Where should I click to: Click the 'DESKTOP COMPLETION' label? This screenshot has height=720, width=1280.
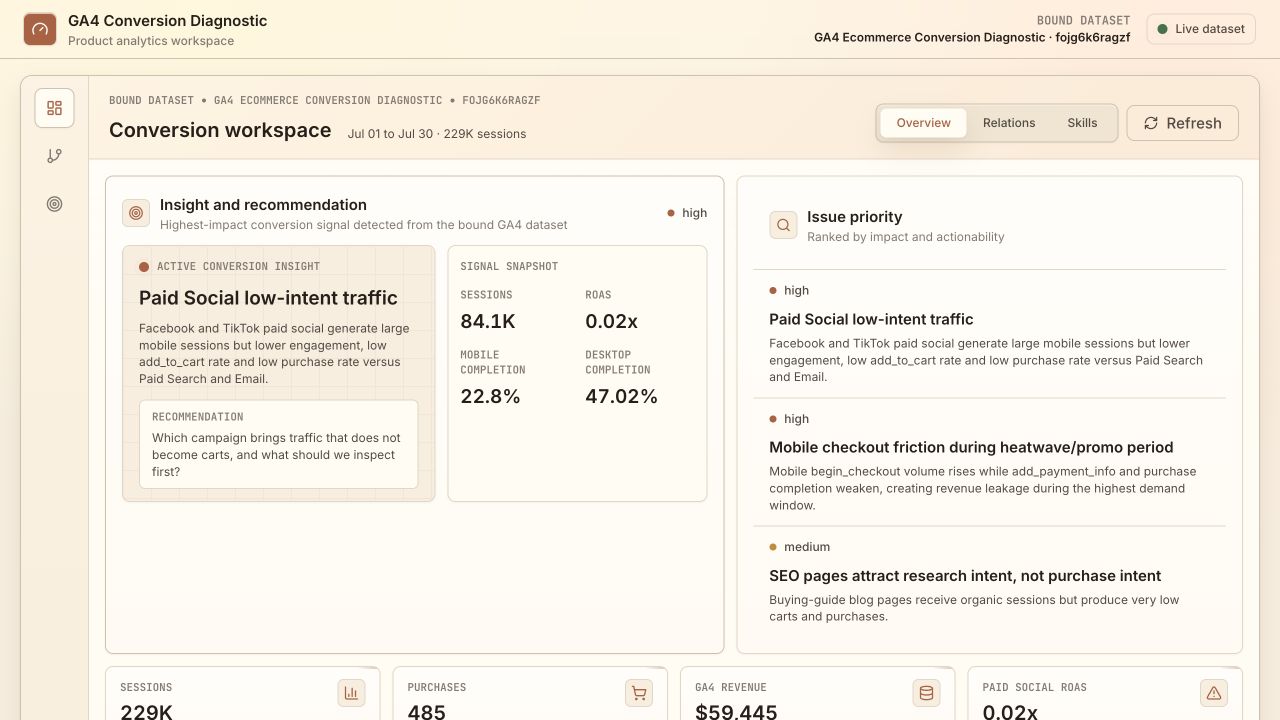pos(618,362)
